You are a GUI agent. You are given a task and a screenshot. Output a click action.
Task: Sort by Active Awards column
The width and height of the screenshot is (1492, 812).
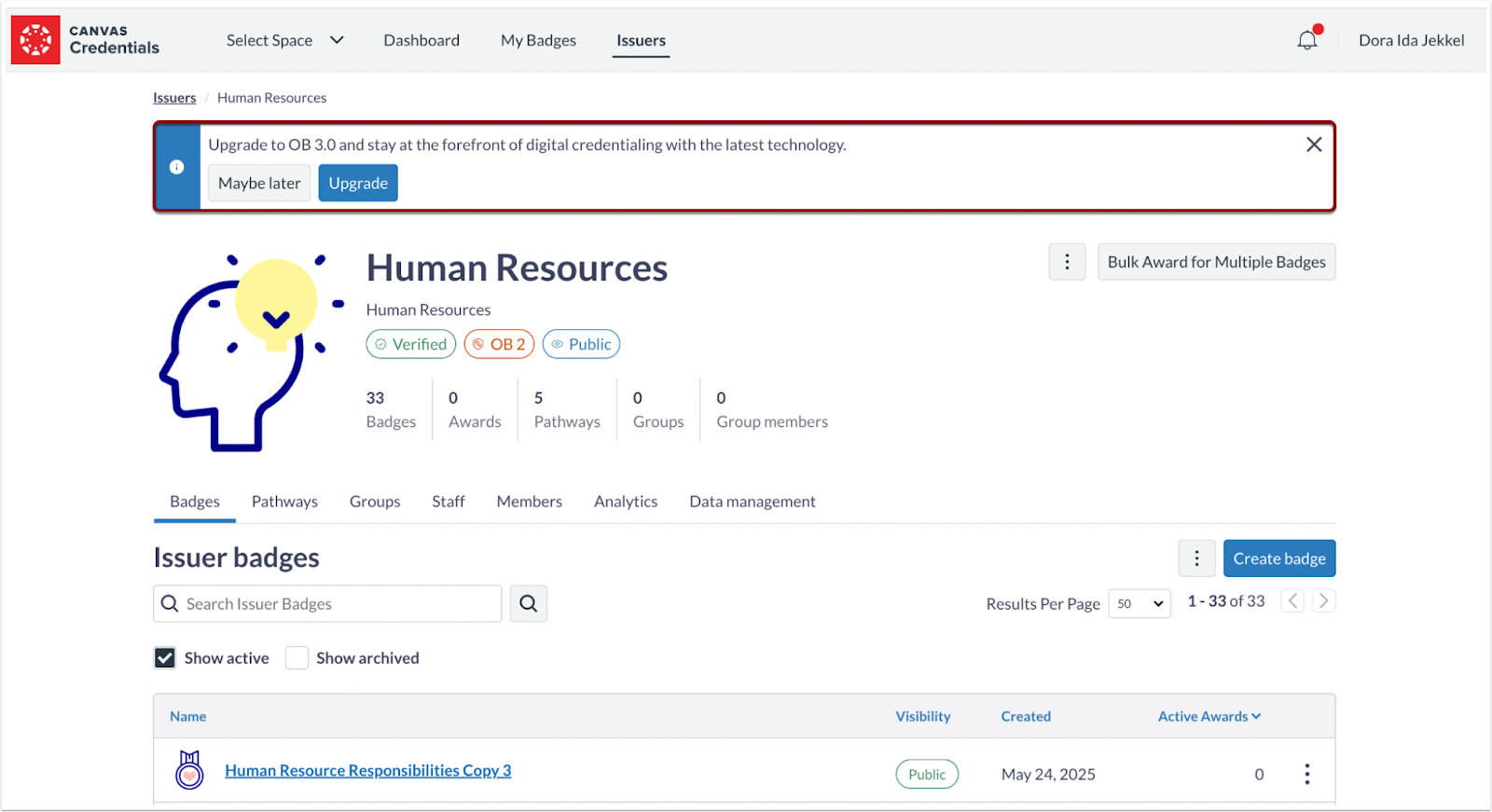[x=1209, y=716]
